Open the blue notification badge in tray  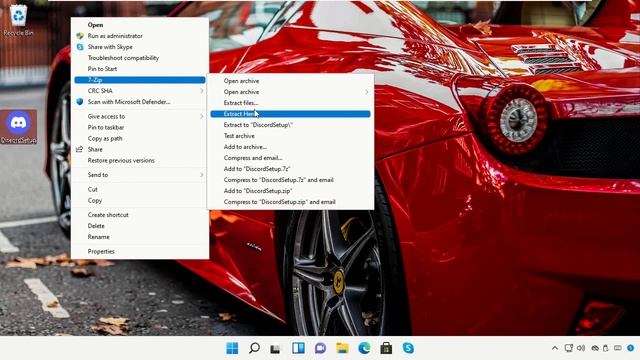tap(631, 348)
